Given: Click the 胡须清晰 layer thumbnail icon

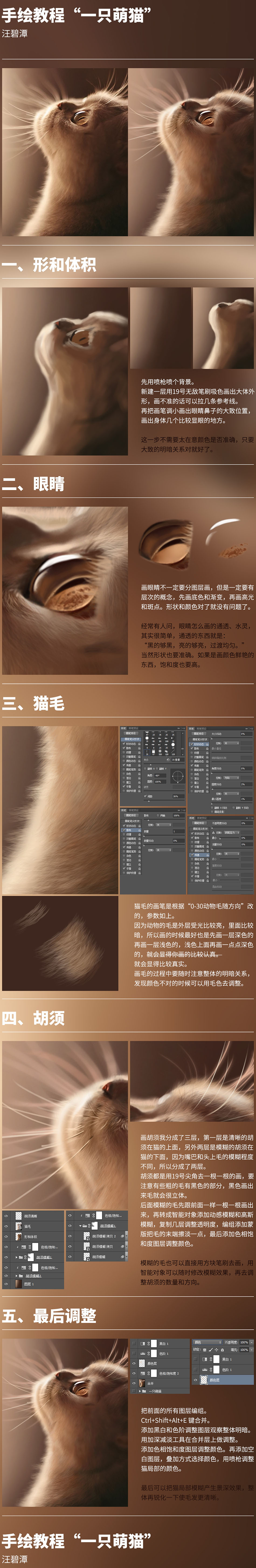Looking at the screenshot, I should 19,1216.
